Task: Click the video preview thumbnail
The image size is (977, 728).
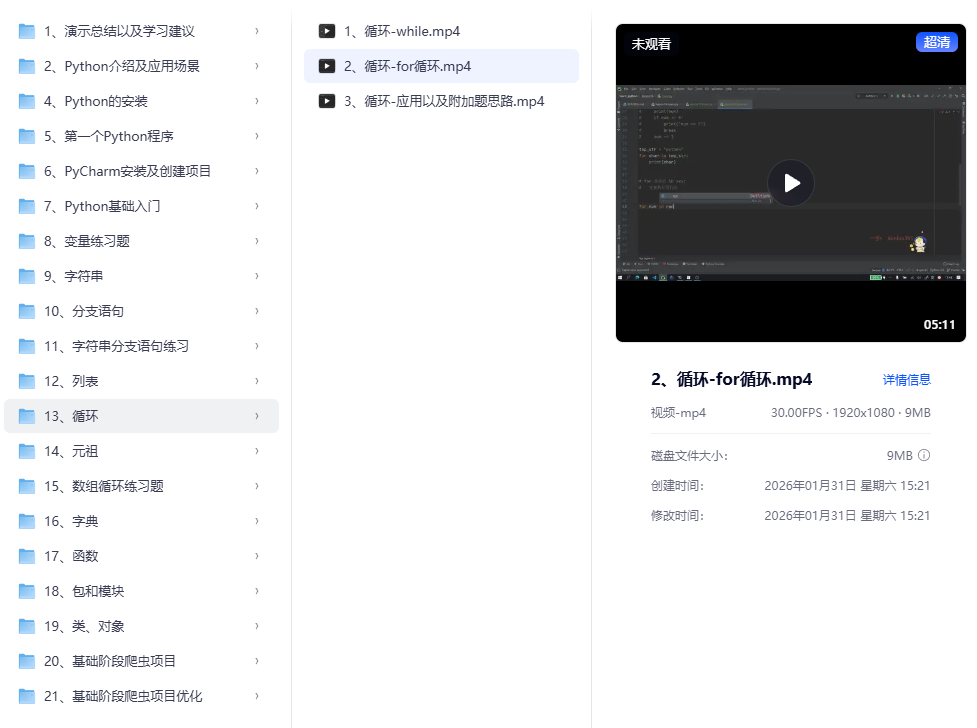Action: click(790, 183)
